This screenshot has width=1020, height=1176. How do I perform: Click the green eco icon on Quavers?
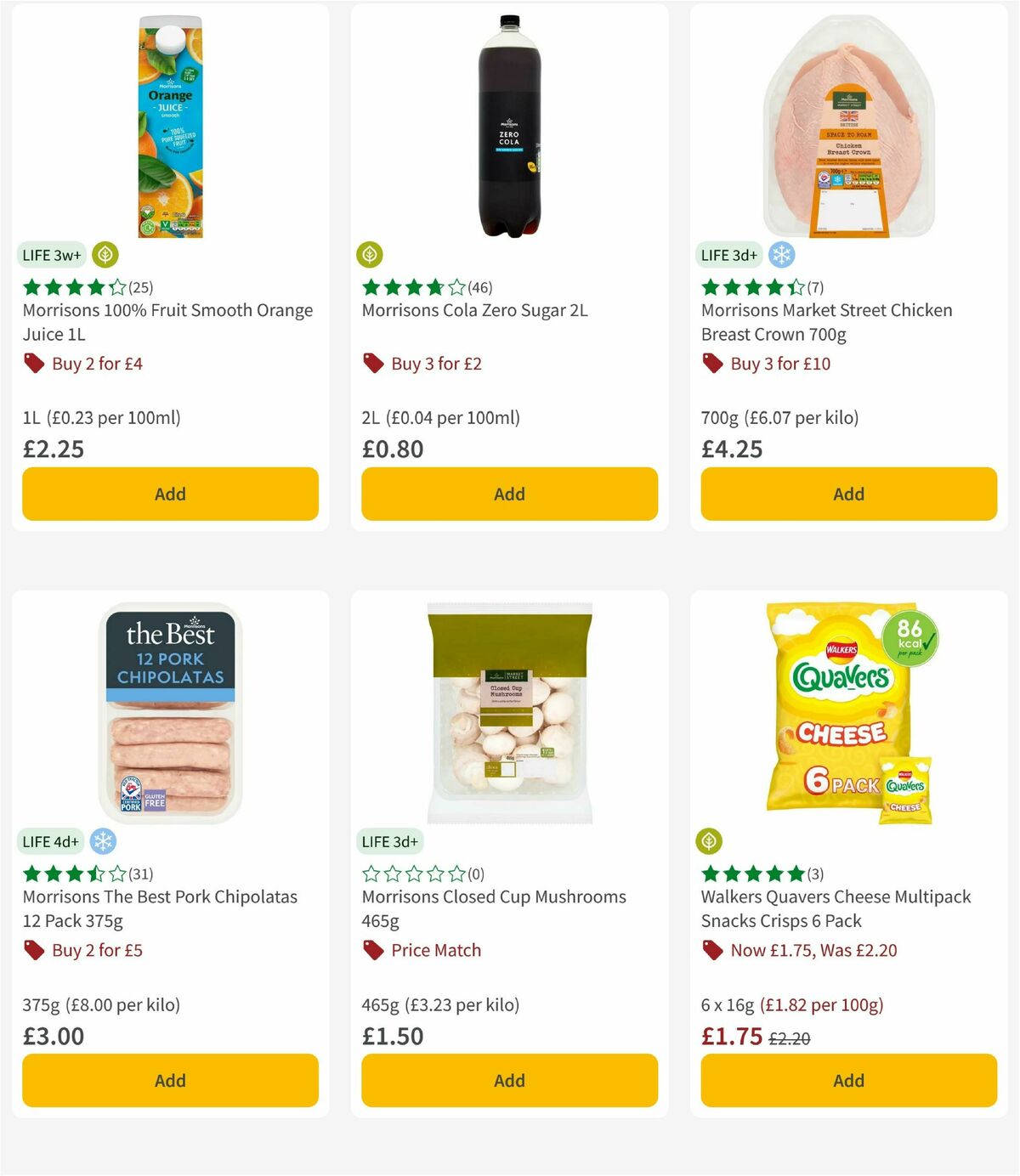[710, 841]
